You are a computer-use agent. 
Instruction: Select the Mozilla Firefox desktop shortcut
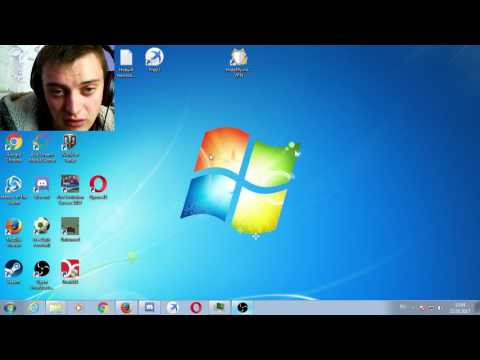(14, 232)
